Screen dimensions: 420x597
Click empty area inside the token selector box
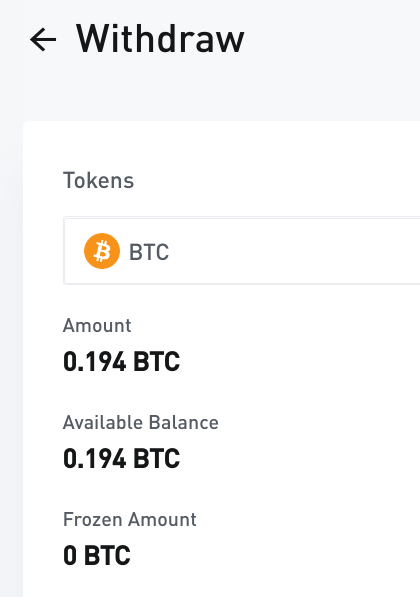297,251
